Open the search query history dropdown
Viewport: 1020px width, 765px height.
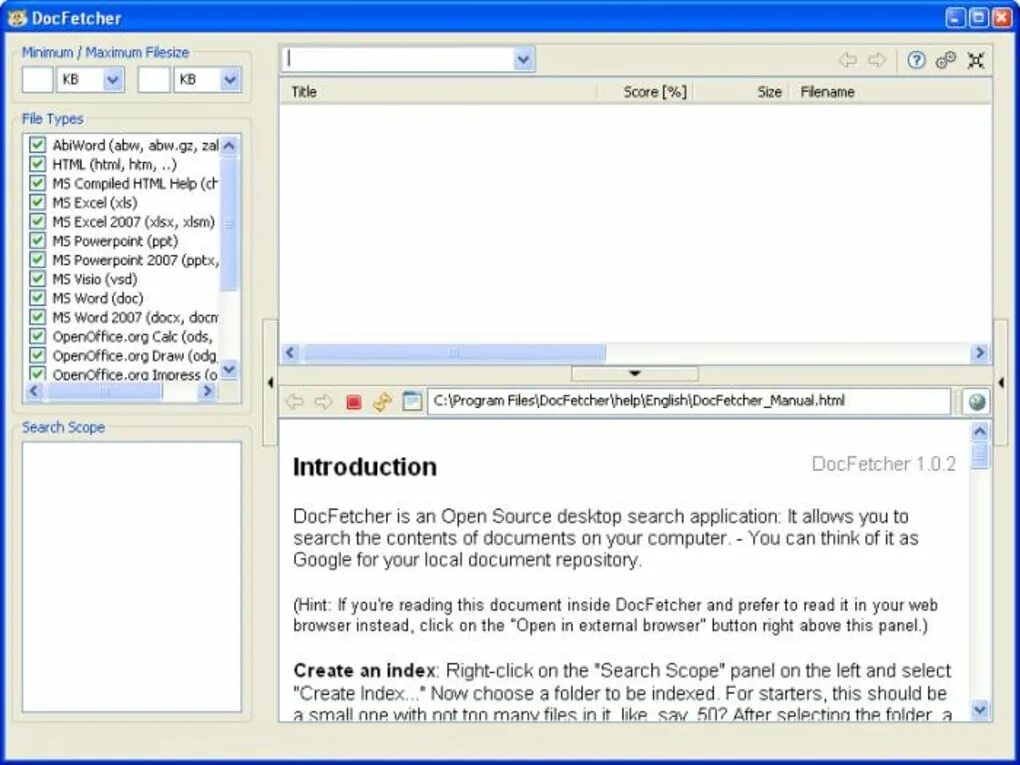tap(523, 59)
